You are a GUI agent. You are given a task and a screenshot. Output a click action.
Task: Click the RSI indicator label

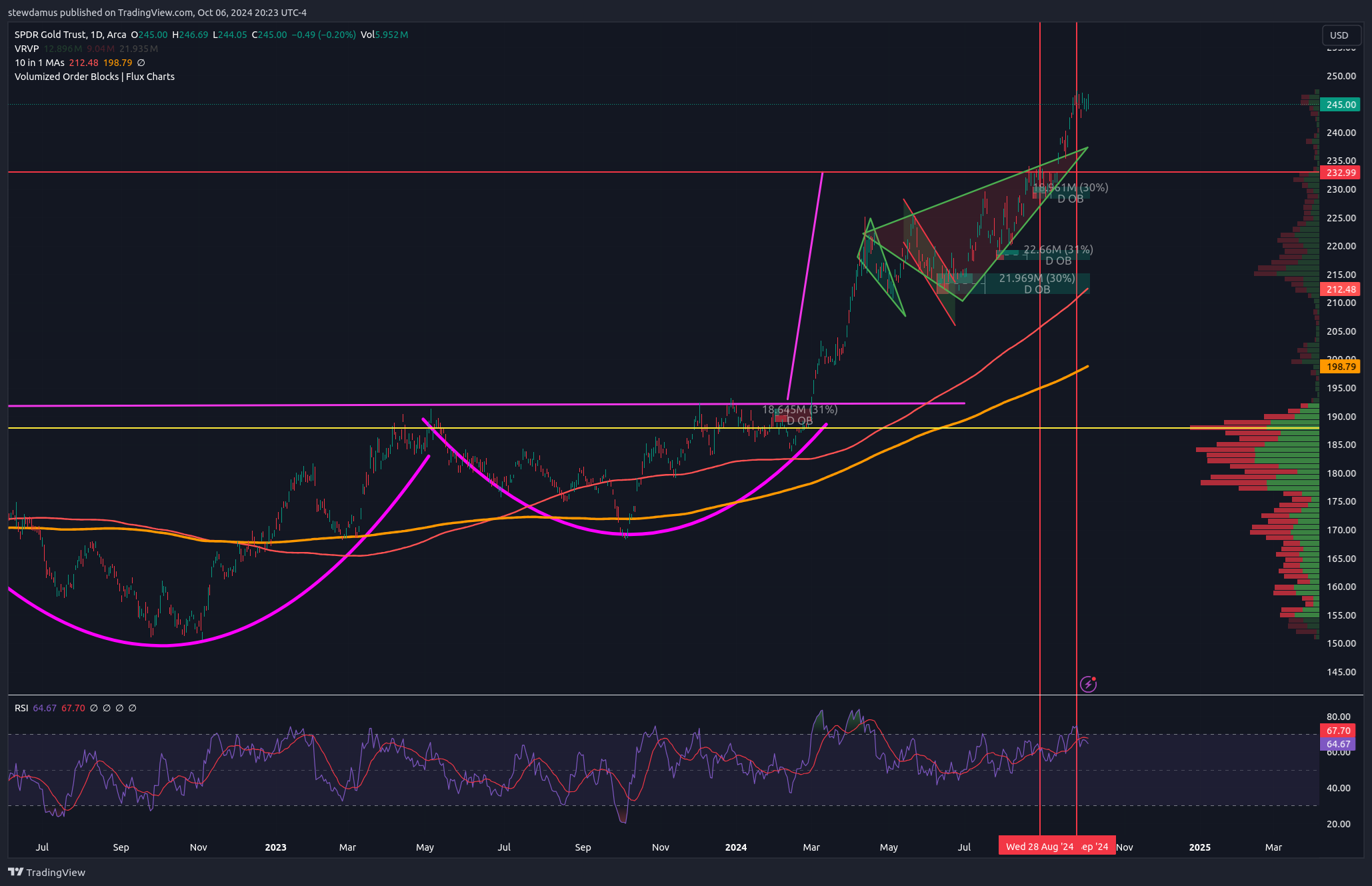click(x=21, y=708)
